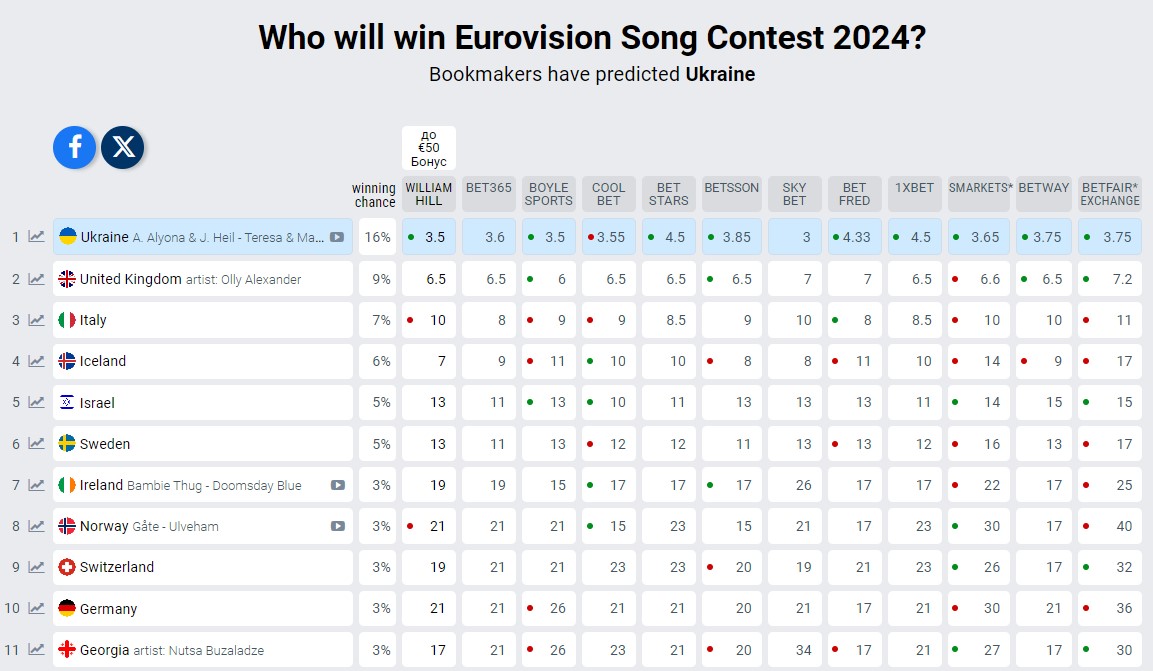Click Ukraine's William Hill odds 3.5

(x=429, y=238)
